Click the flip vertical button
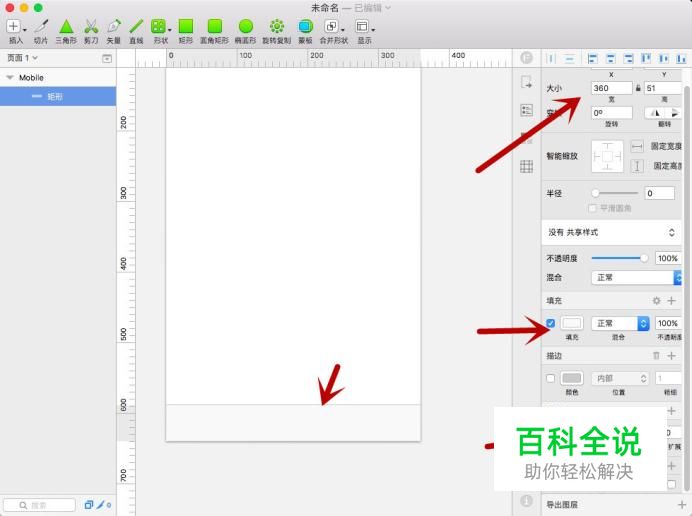The image size is (692, 516). point(673,113)
